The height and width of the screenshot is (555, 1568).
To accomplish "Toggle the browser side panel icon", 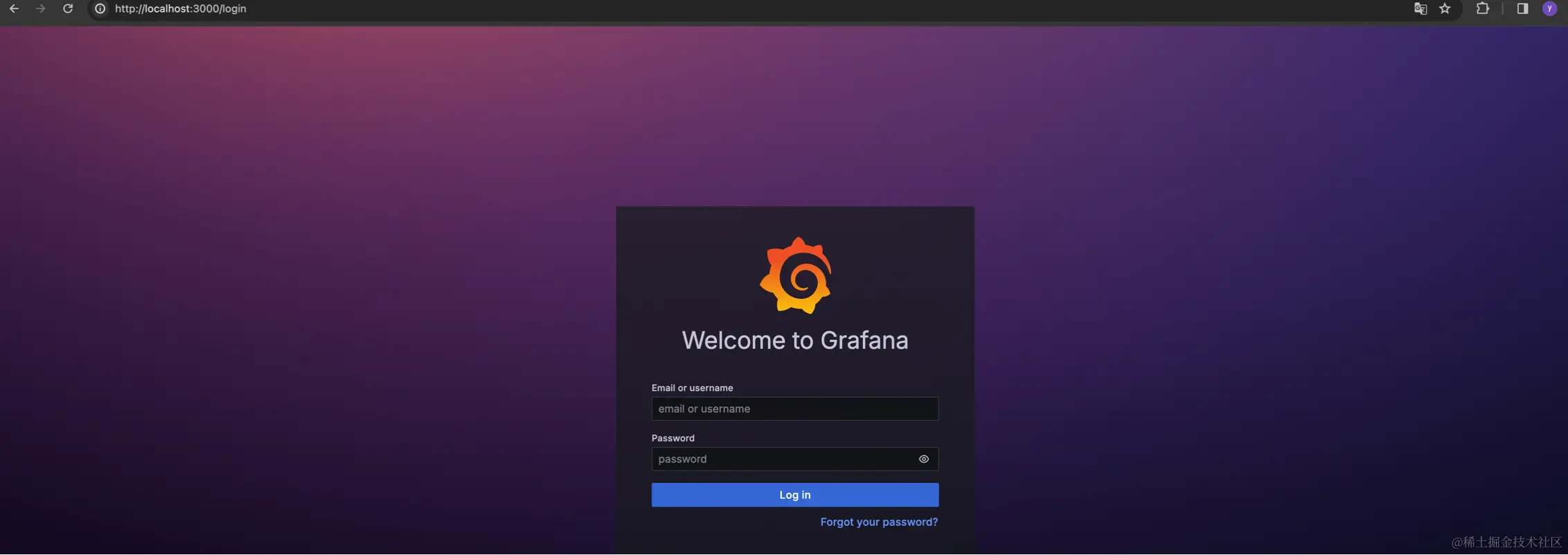I will 1522,9.
